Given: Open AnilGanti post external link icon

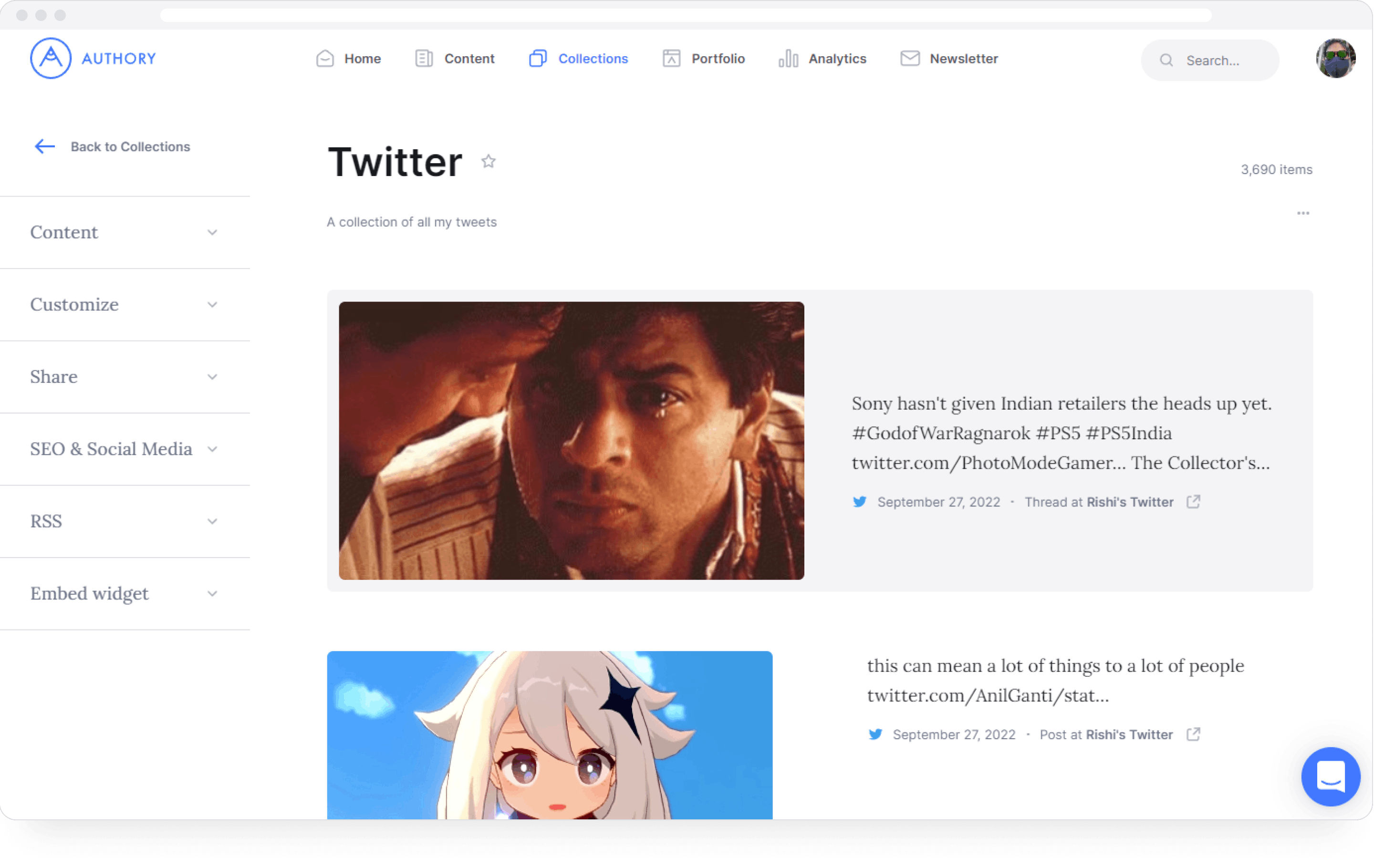Looking at the screenshot, I should click(1193, 734).
